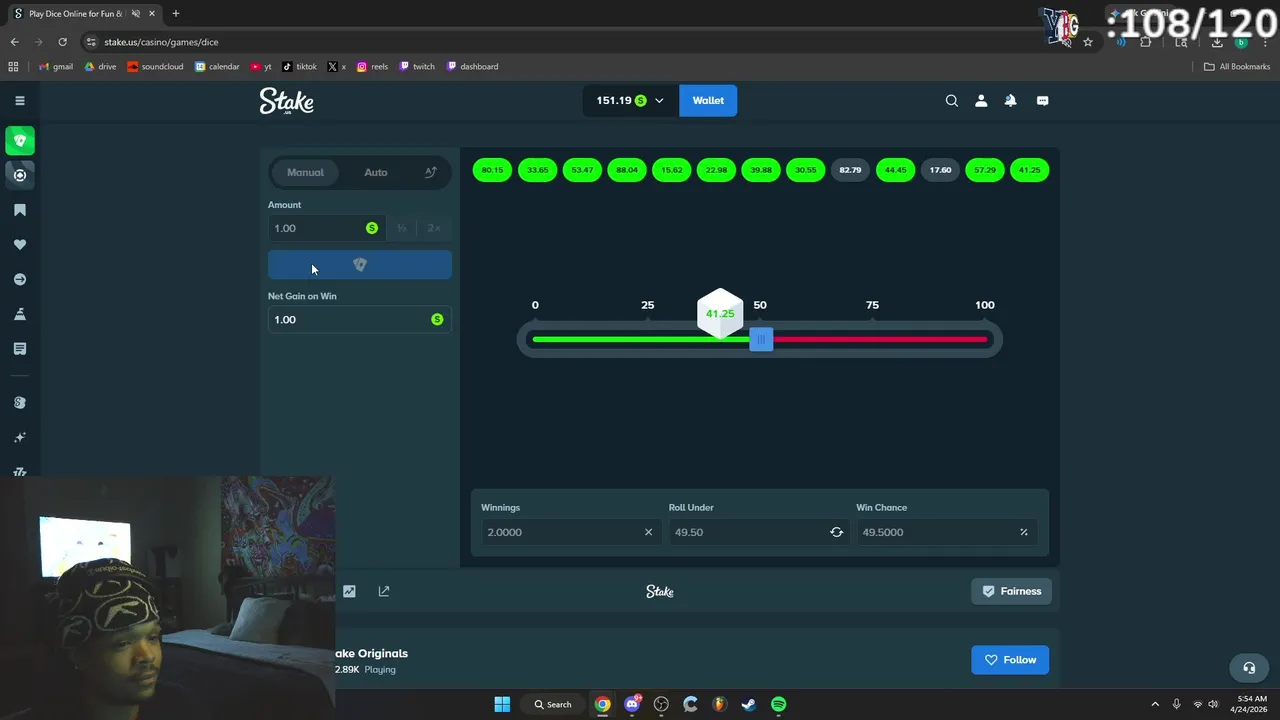Open Chrome extensions puzzle icon
Screen dimensions: 1280x720
[1146, 42]
